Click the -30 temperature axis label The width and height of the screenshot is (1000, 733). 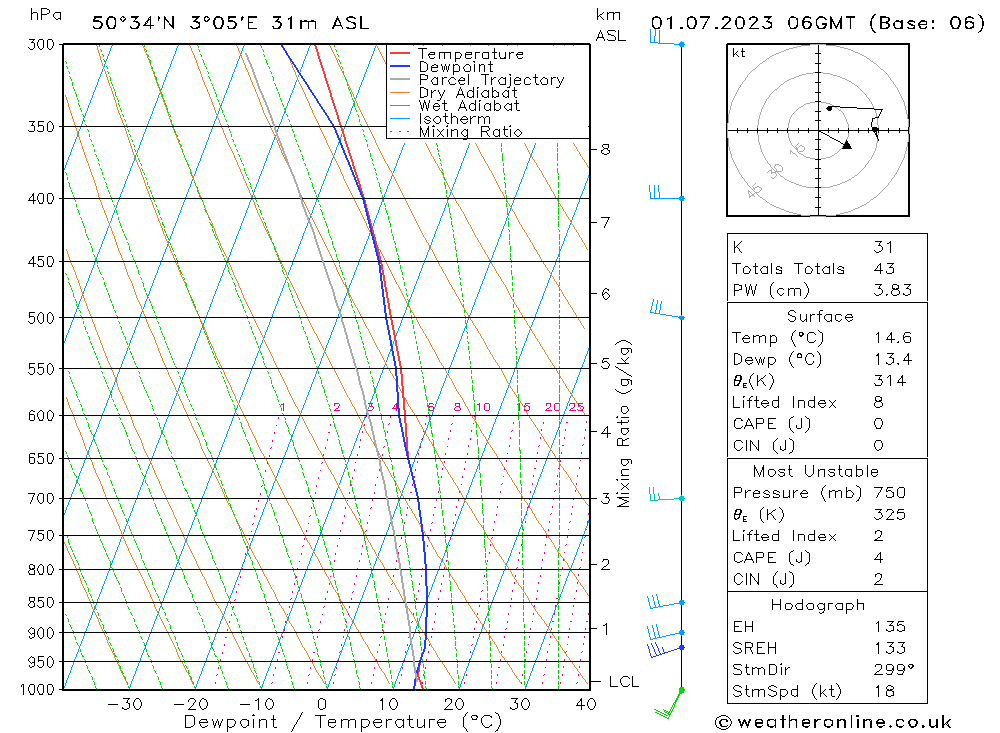[125, 704]
